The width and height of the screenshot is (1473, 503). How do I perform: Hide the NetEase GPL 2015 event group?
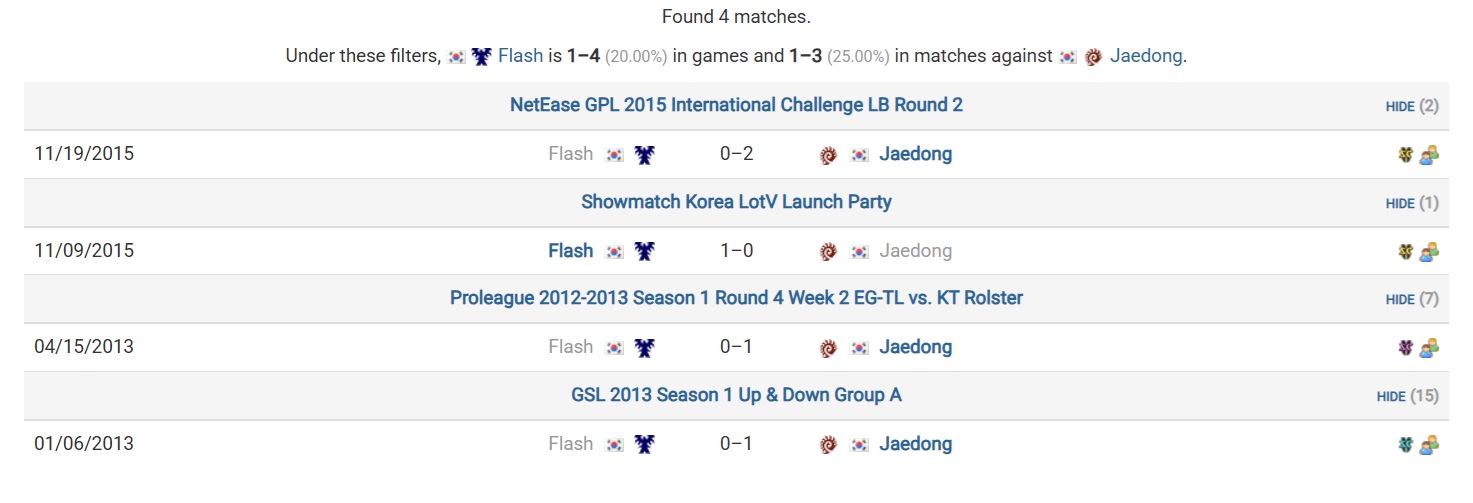click(x=1400, y=106)
